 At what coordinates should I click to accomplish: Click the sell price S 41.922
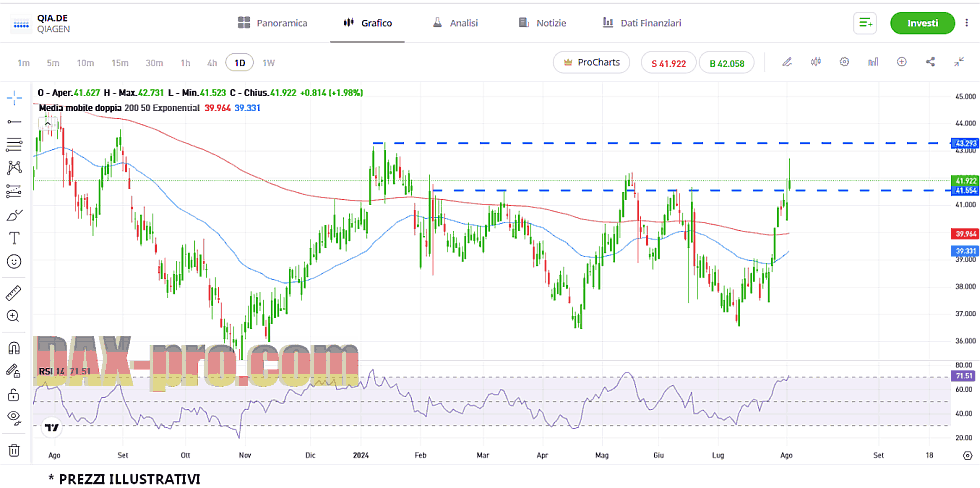(x=668, y=62)
